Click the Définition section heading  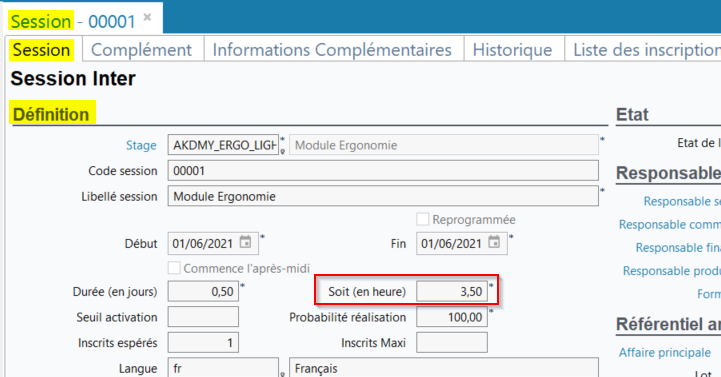tap(51, 114)
